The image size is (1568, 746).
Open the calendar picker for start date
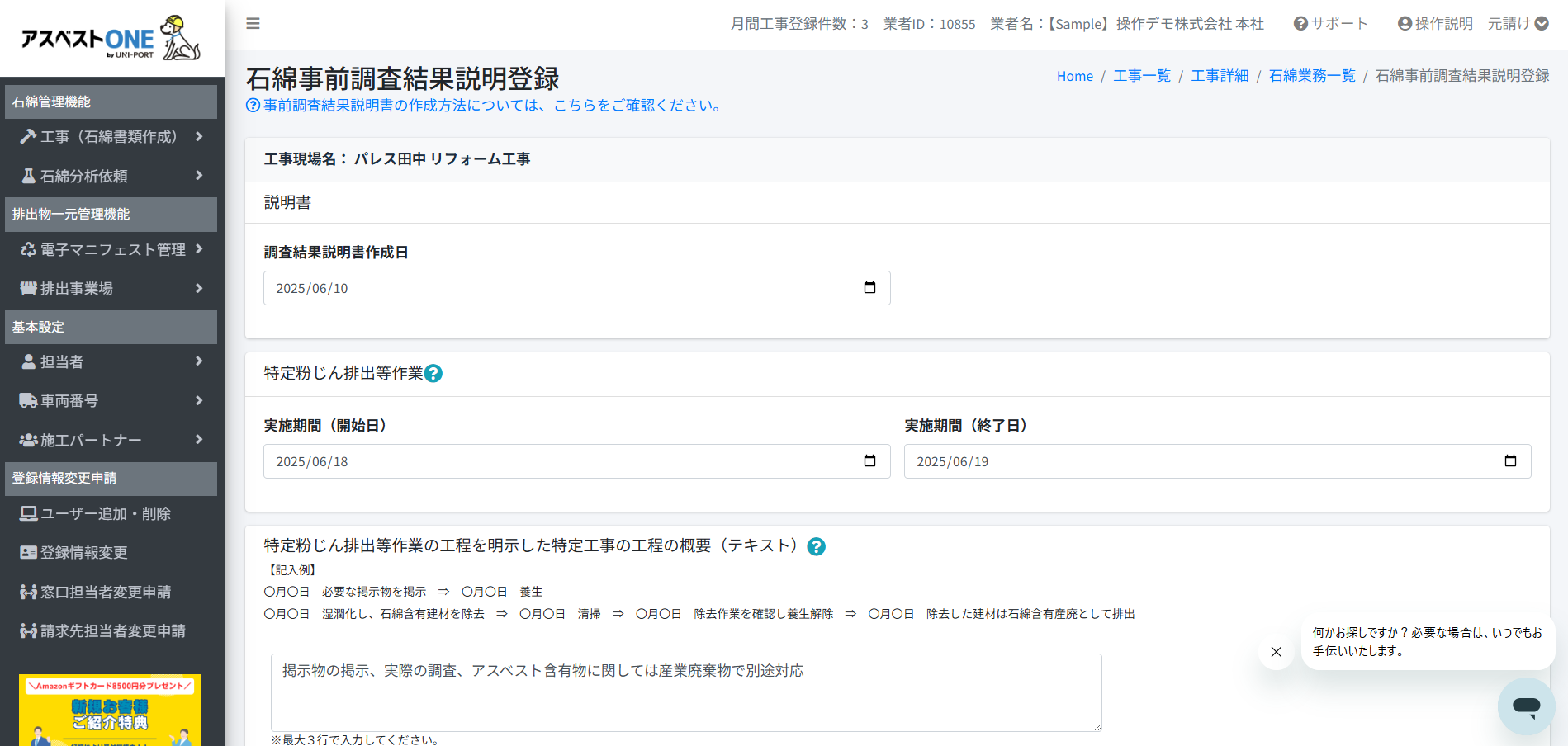click(869, 461)
